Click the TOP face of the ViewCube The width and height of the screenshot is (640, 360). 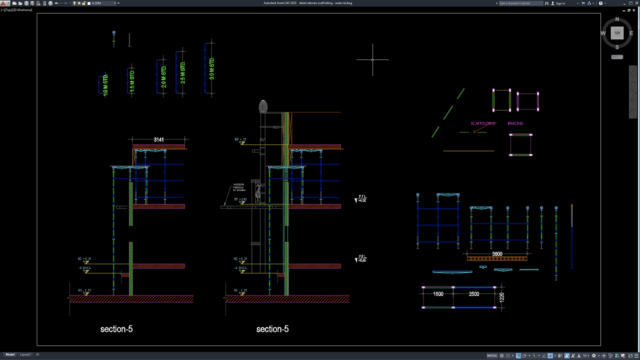617,33
